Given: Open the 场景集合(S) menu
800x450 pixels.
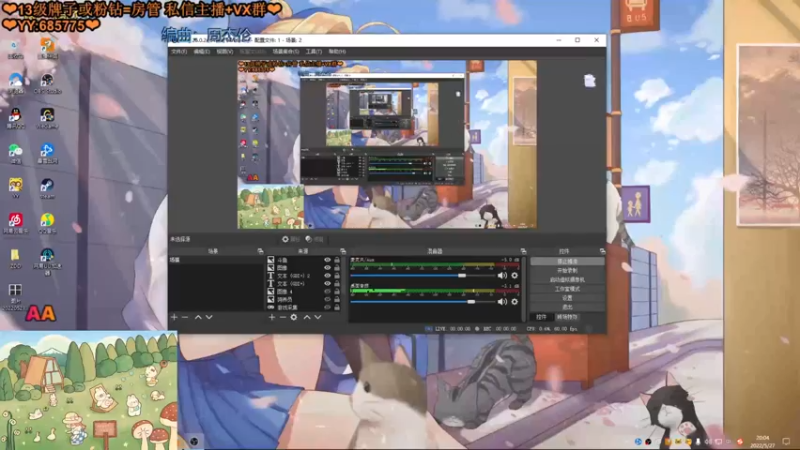Looking at the screenshot, I should point(286,52).
